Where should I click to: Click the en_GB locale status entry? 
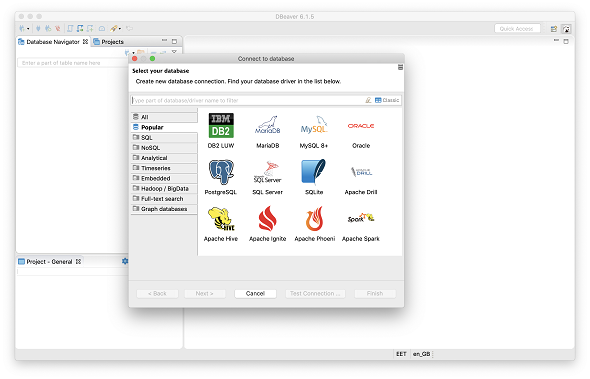(x=421, y=354)
